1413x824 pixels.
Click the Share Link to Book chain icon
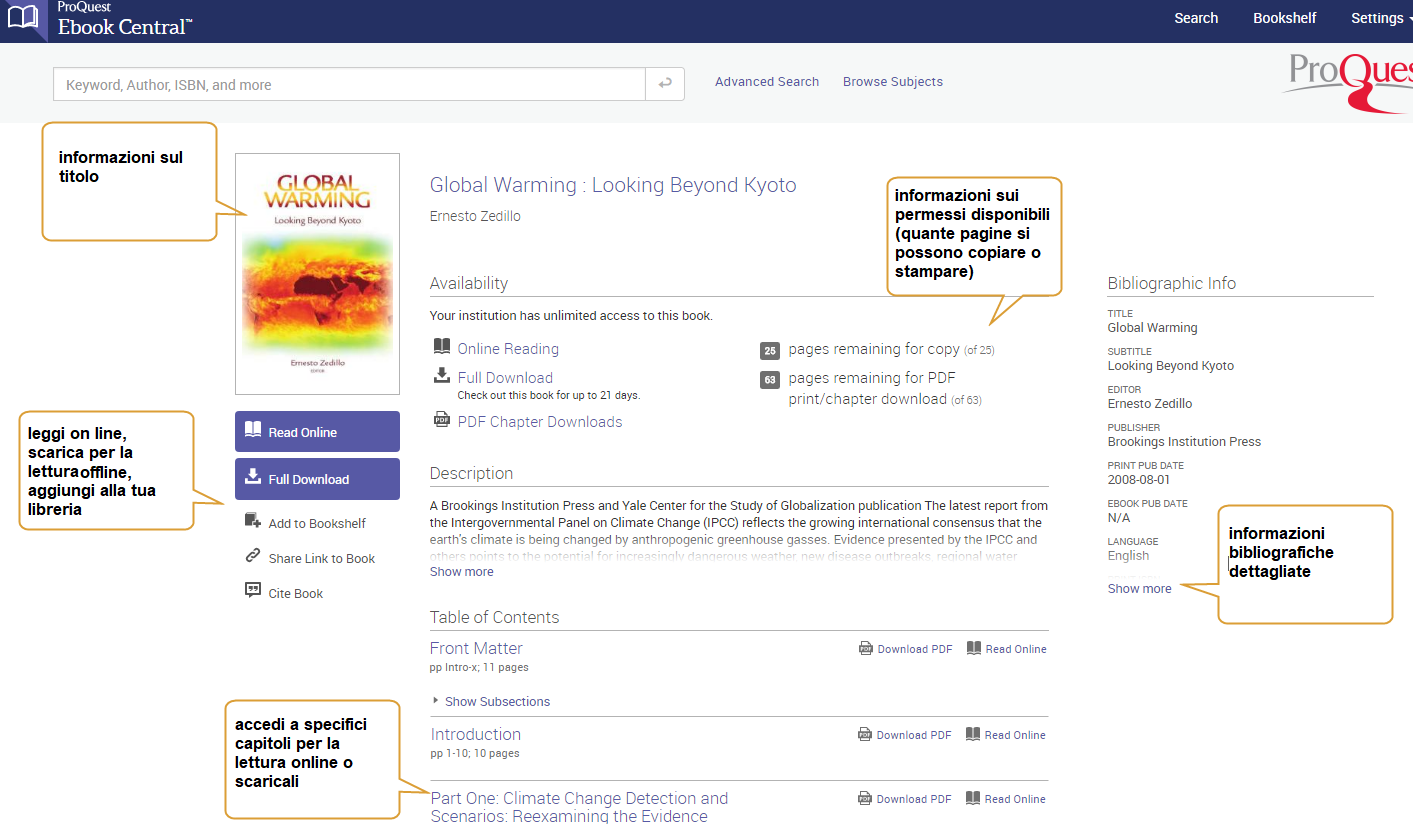click(253, 557)
